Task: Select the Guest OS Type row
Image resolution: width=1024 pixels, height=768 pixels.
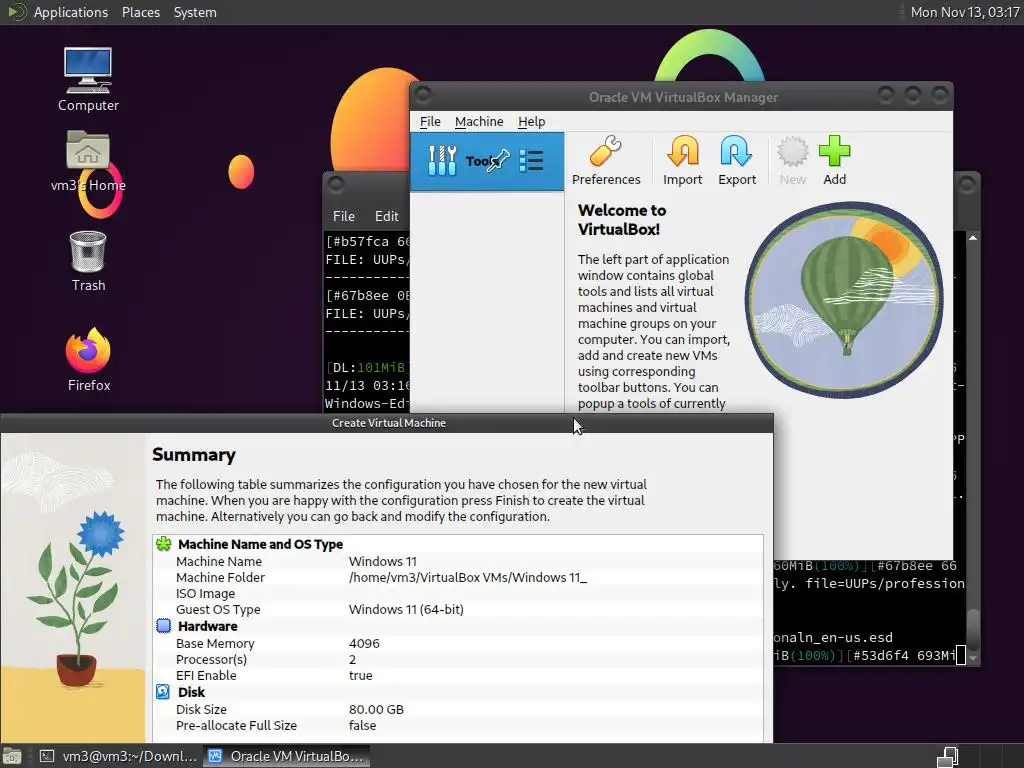Action: (x=458, y=609)
